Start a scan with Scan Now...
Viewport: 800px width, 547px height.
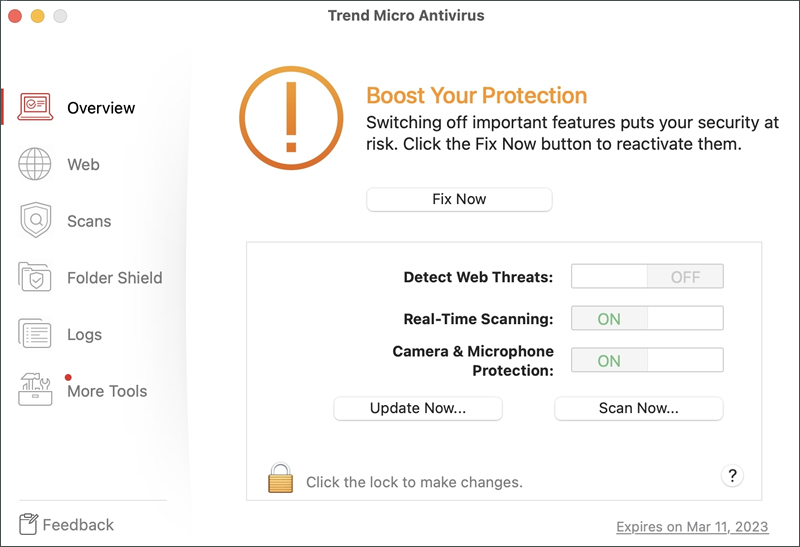639,408
